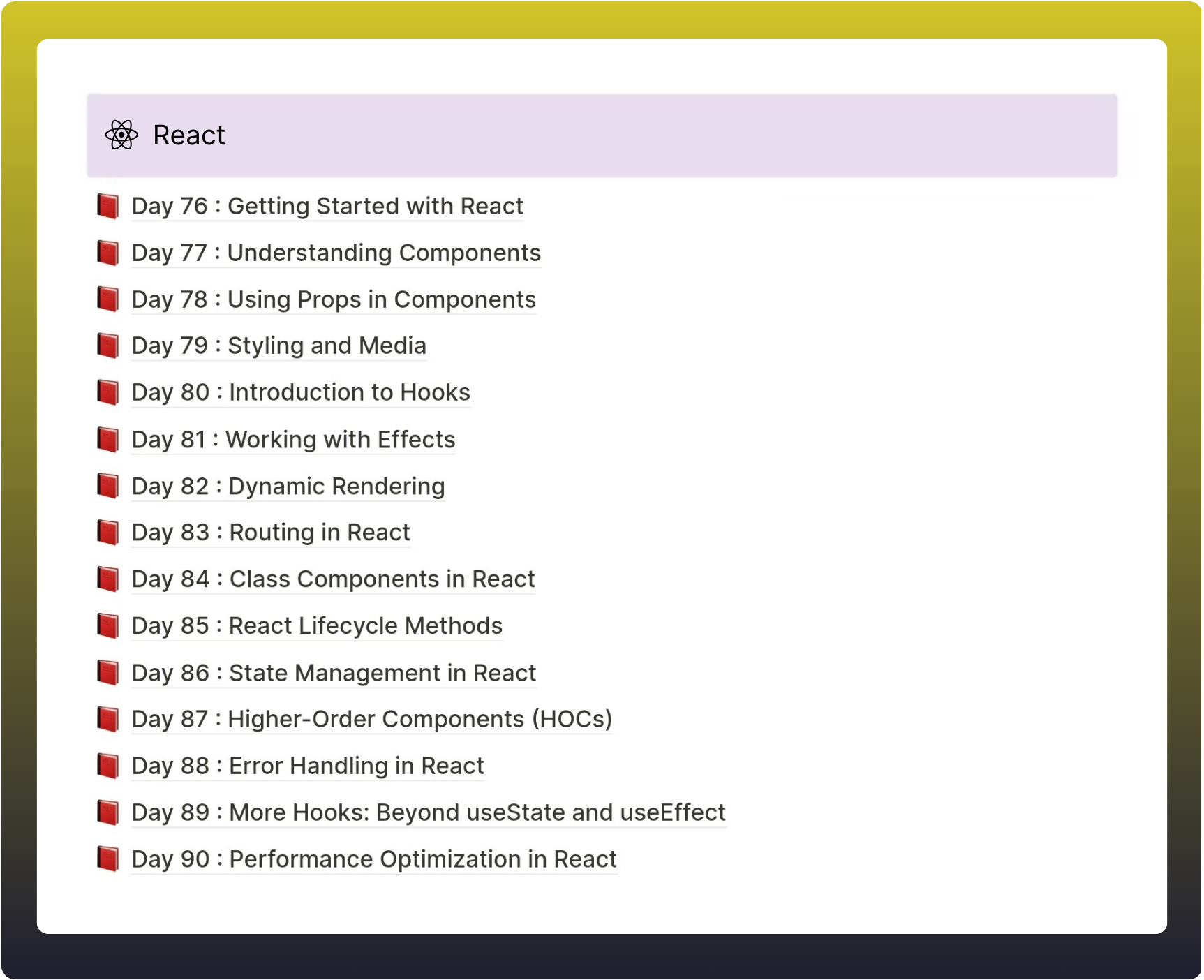Open Day 79: Styling and Media
Screen dimensions: 1204x980
click(x=279, y=346)
